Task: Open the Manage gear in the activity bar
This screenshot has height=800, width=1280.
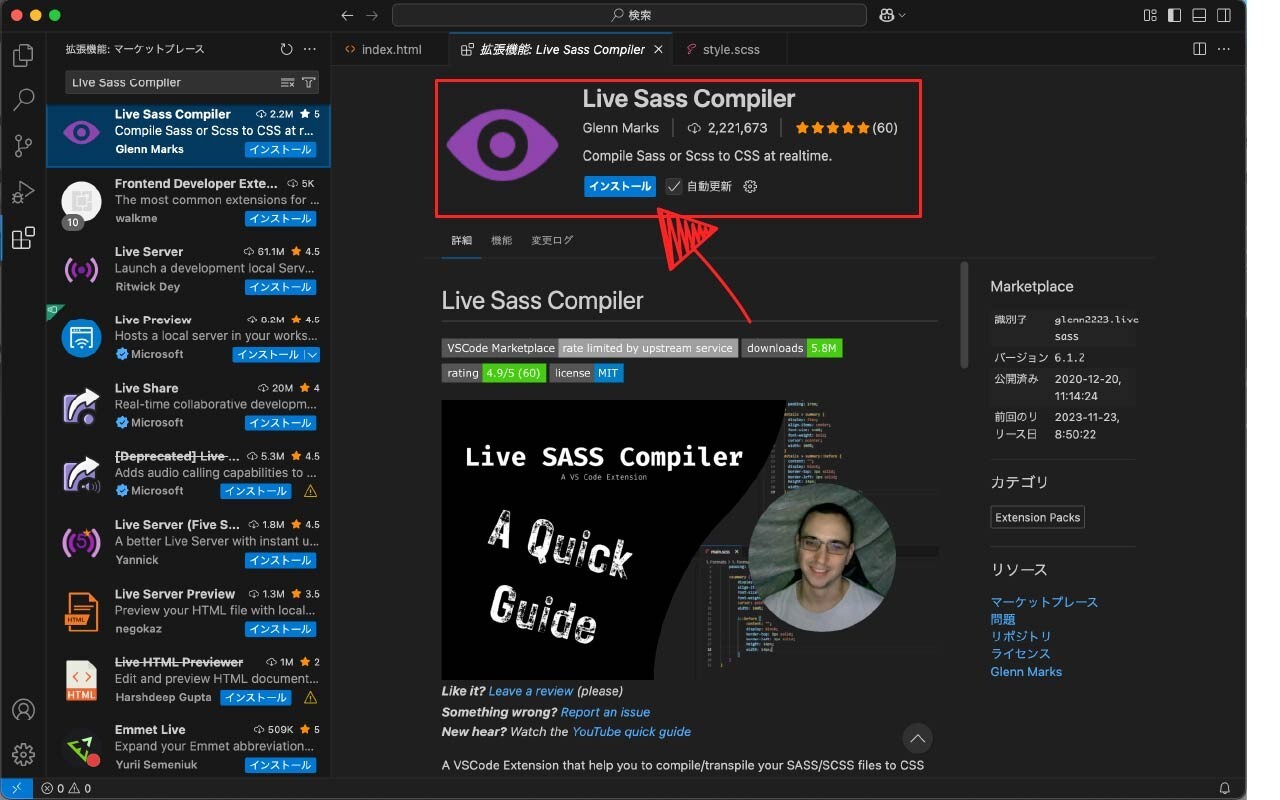Action: (x=23, y=754)
